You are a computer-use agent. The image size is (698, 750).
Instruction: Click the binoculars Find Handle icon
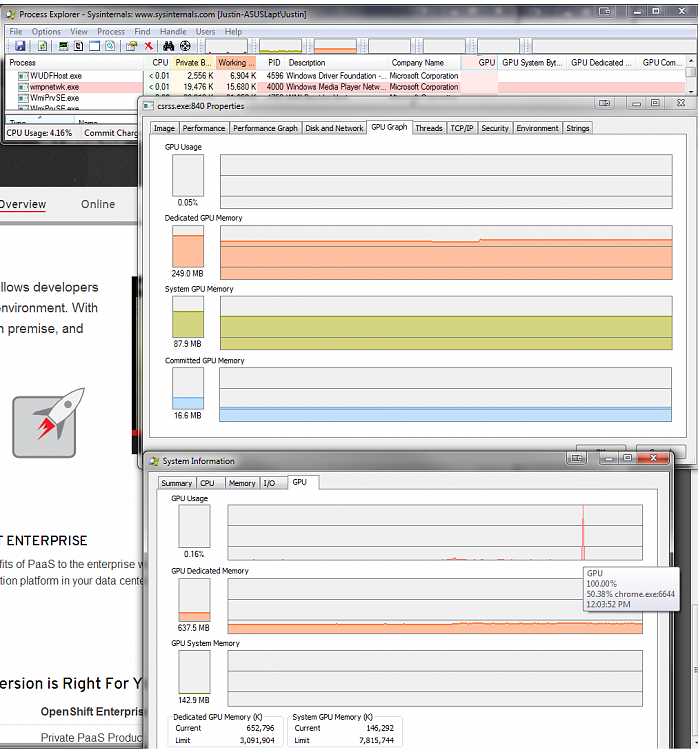tap(168, 45)
